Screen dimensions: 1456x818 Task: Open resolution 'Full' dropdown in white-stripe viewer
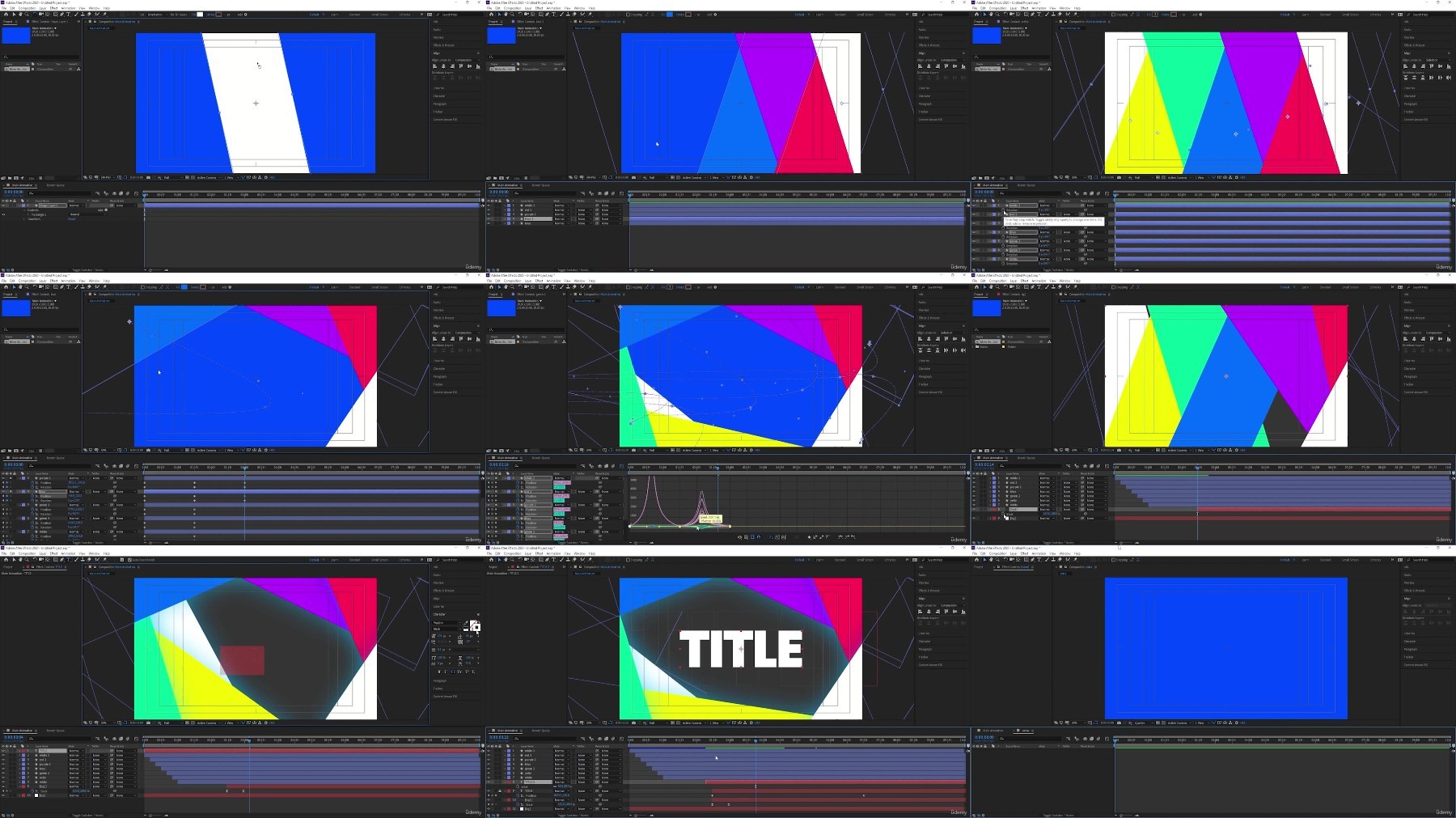pyautogui.click(x=172, y=177)
